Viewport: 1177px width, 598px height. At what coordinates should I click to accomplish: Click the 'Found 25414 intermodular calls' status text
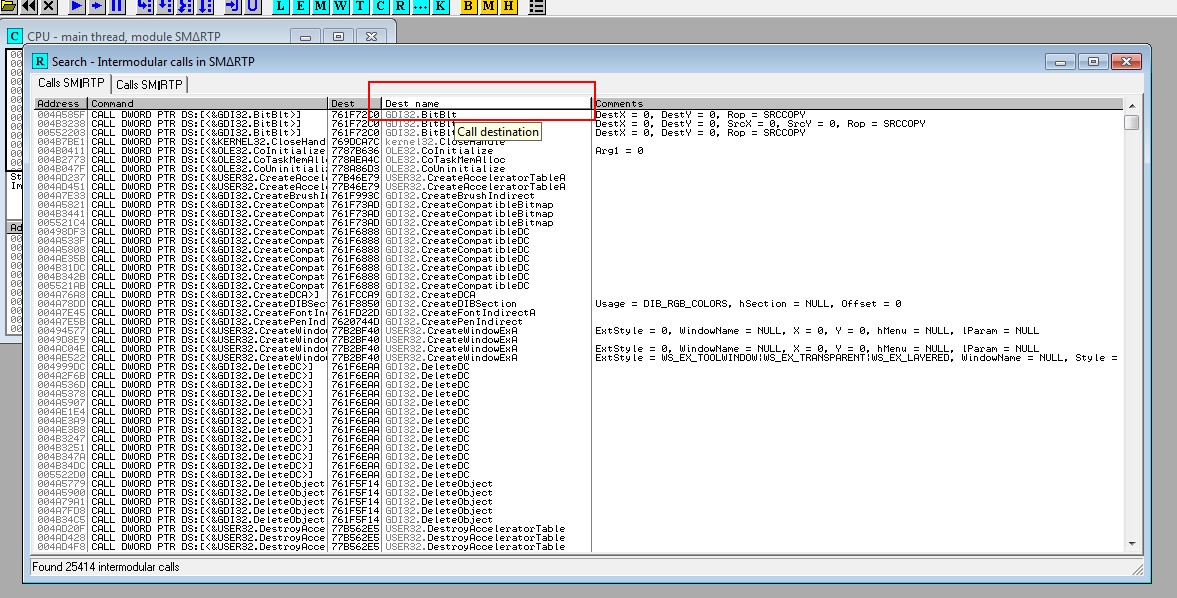[106, 567]
